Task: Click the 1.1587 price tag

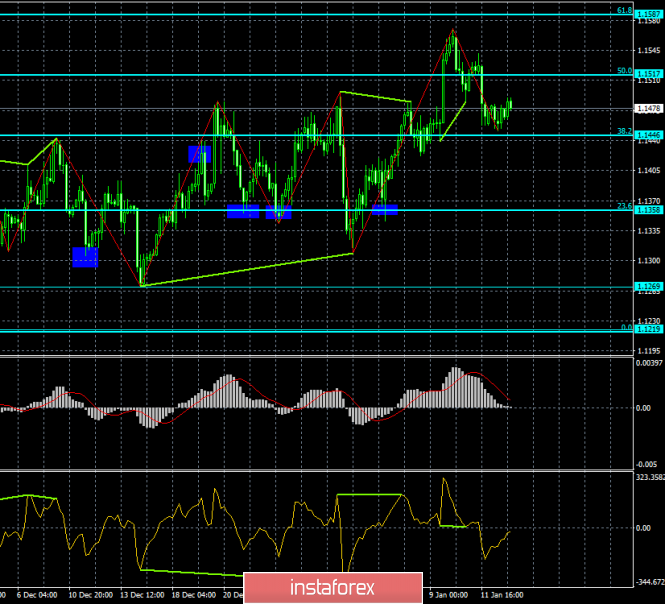Action: [649, 15]
